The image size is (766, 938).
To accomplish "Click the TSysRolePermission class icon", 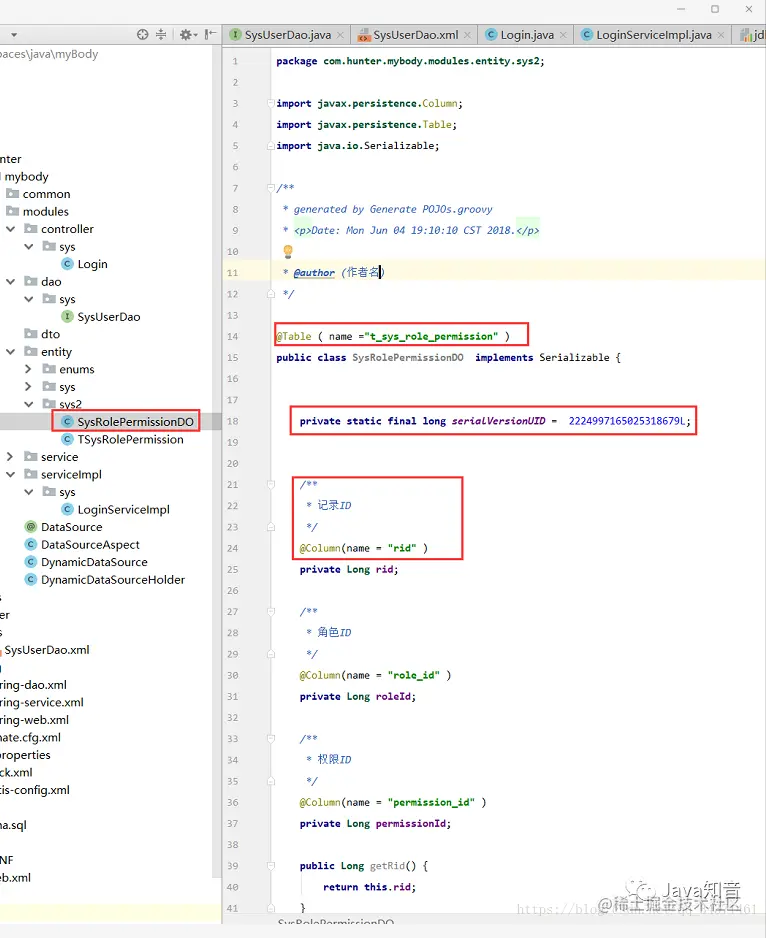I will pyautogui.click(x=68, y=439).
